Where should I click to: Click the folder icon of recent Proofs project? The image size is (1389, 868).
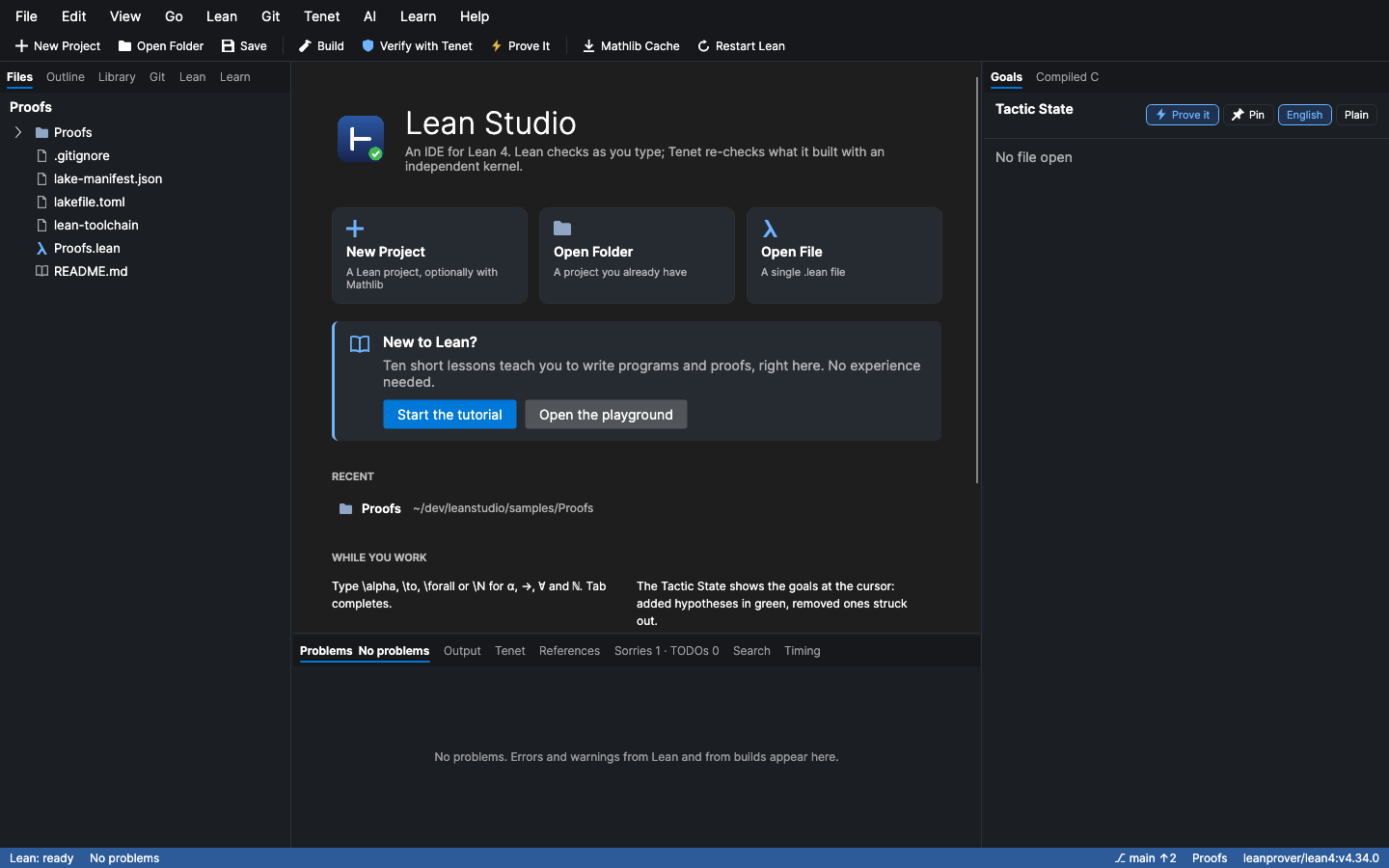tap(345, 509)
